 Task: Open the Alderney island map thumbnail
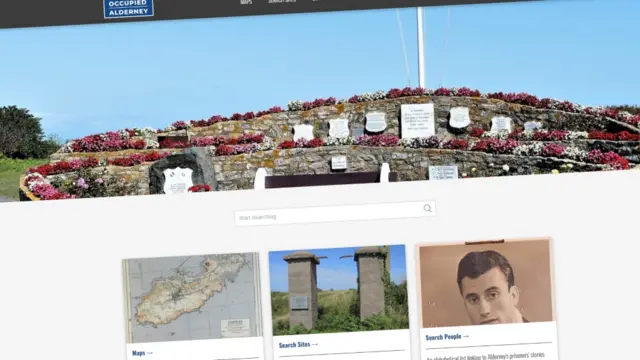click(192, 298)
